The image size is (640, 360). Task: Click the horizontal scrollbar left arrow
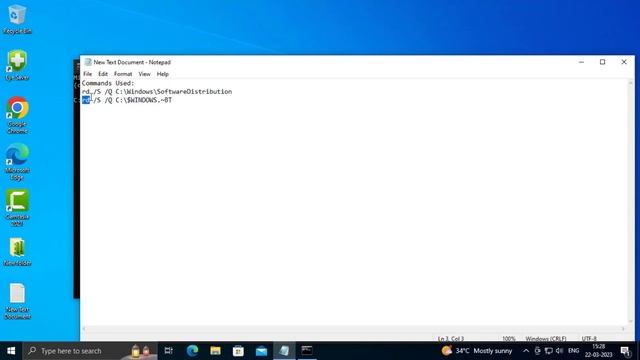pos(84,329)
